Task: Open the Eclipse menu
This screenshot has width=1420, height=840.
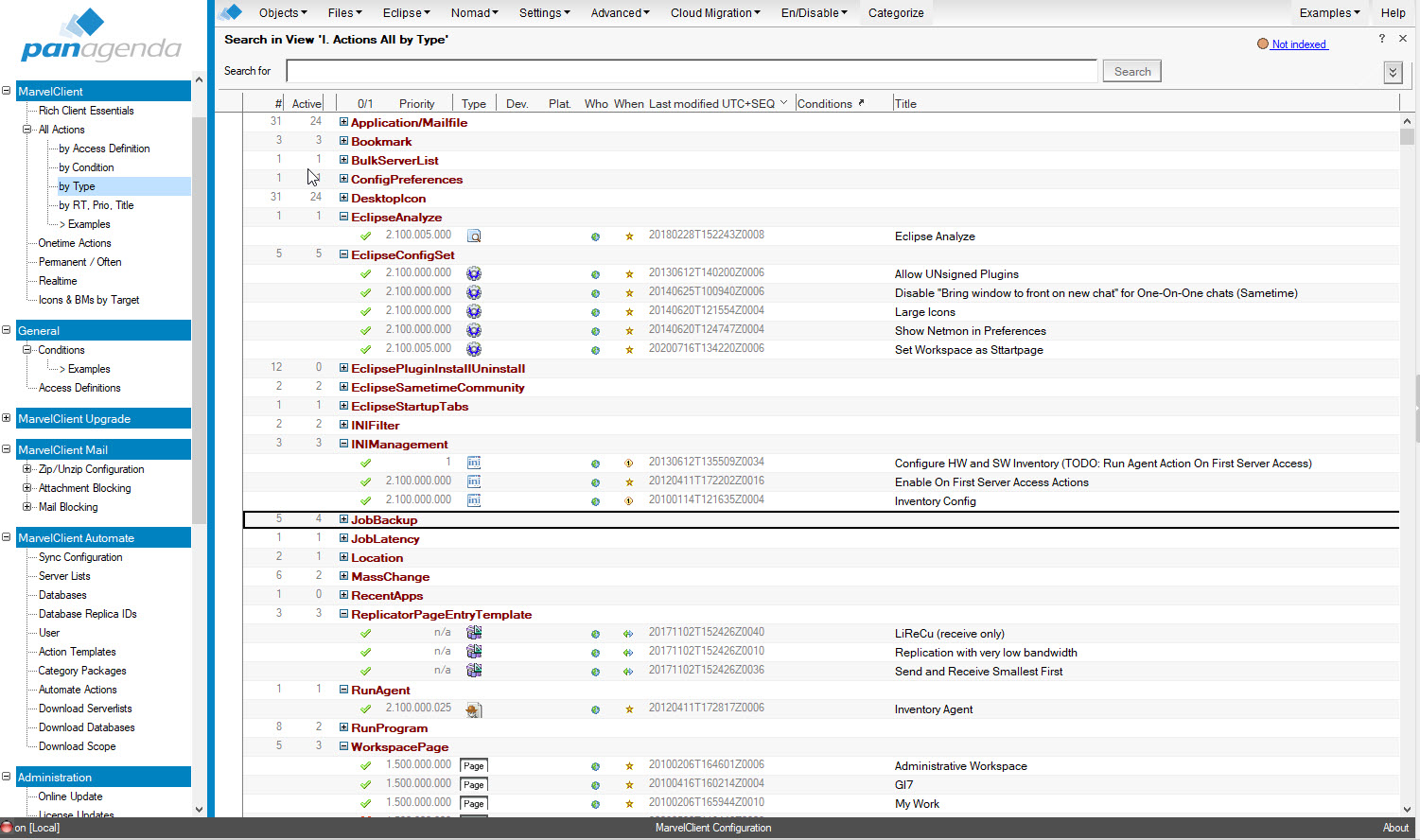Action: 406,12
